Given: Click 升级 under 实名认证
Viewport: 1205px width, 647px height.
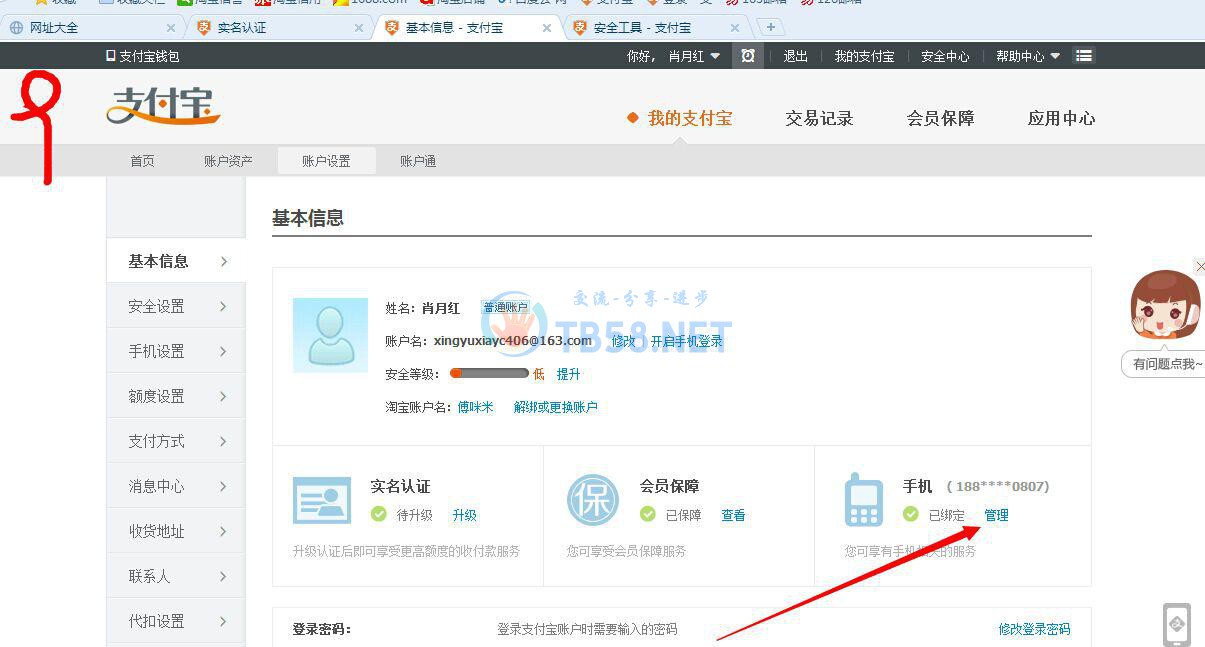Looking at the screenshot, I should (x=464, y=515).
